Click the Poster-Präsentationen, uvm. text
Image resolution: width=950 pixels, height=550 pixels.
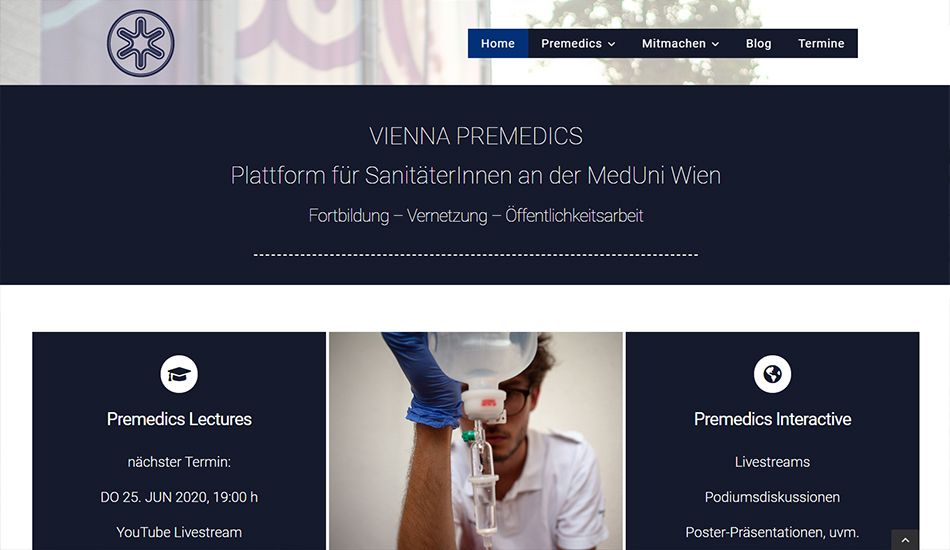pyautogui.click(x=772, y=532)
